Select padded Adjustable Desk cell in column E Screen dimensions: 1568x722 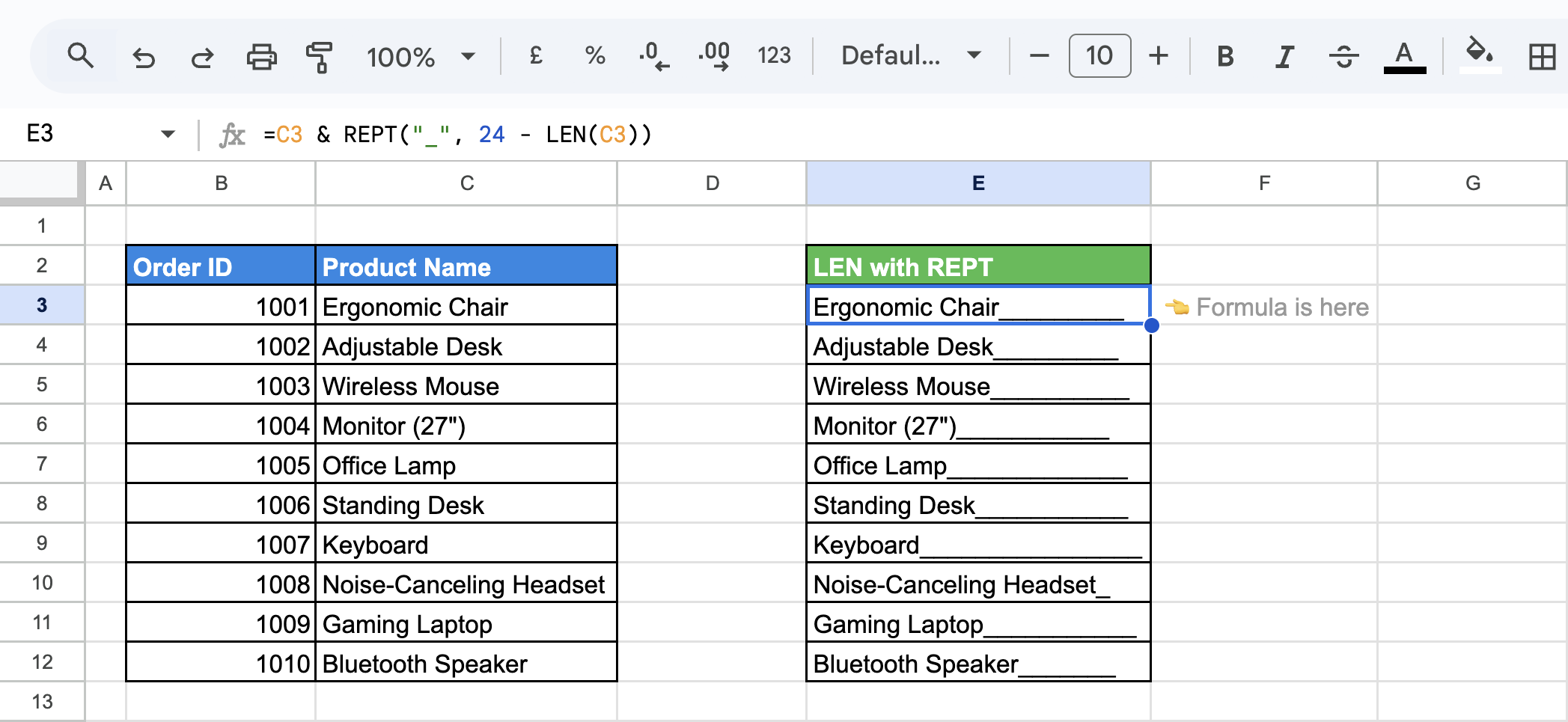click(978, 345)
